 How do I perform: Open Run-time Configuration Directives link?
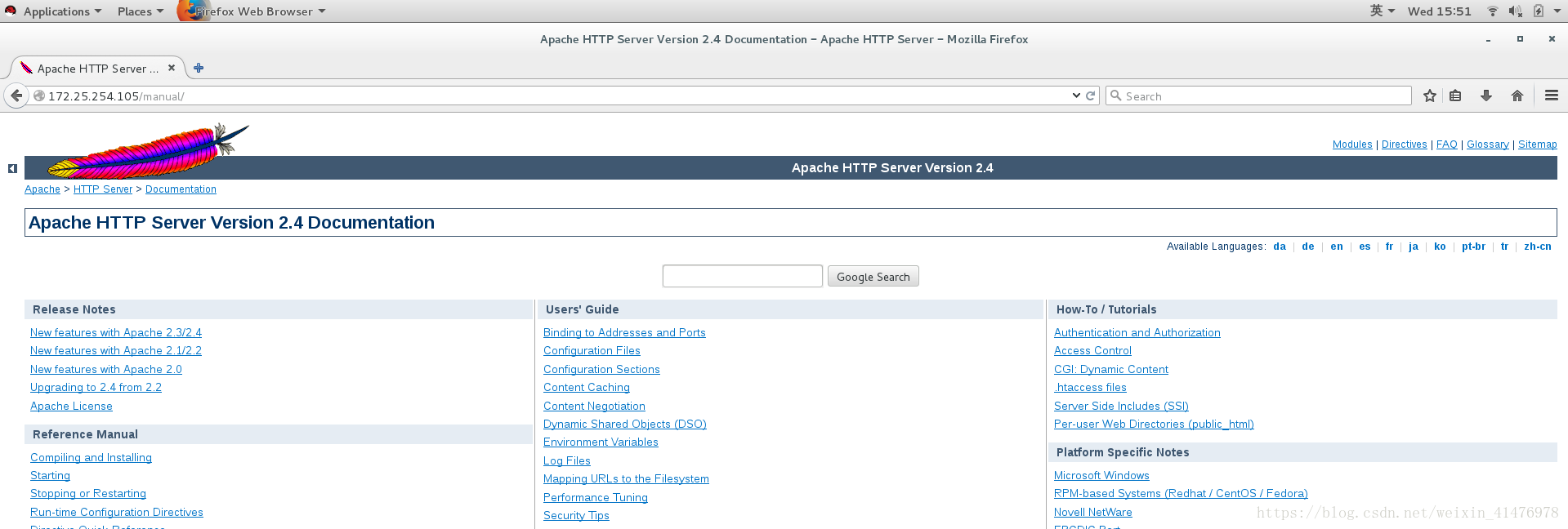[117, 512]
